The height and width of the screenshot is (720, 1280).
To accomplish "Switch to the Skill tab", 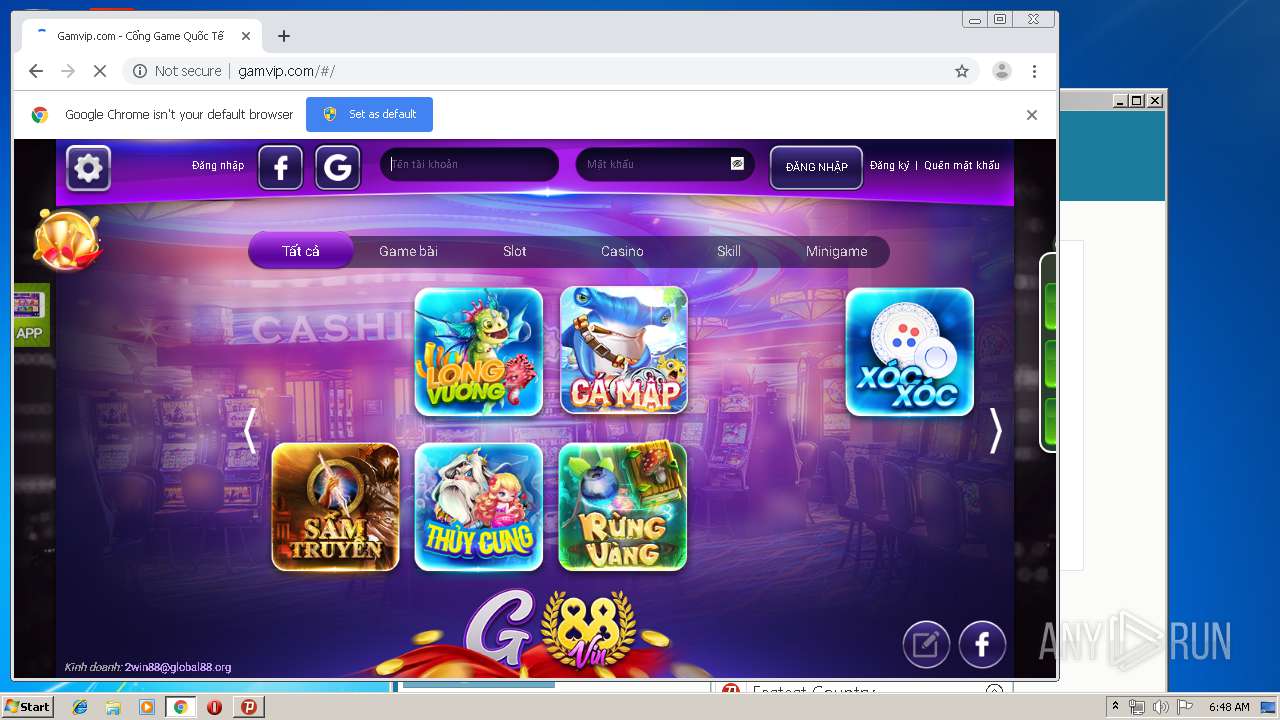I will pyautogui.click(x=729, y=251).
